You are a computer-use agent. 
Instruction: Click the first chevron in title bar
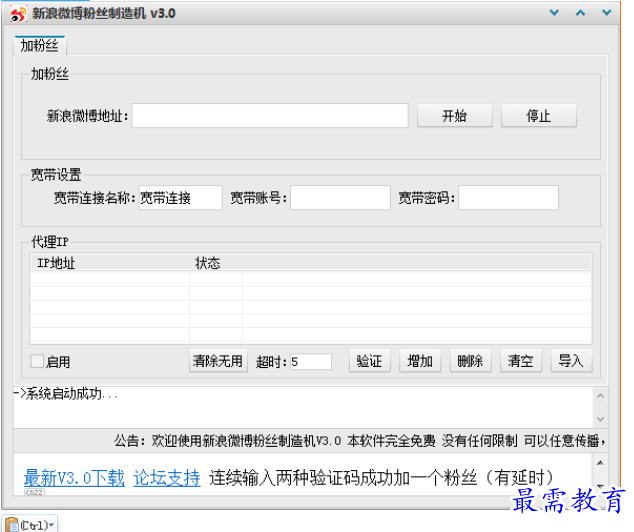(x=554, y=13)
